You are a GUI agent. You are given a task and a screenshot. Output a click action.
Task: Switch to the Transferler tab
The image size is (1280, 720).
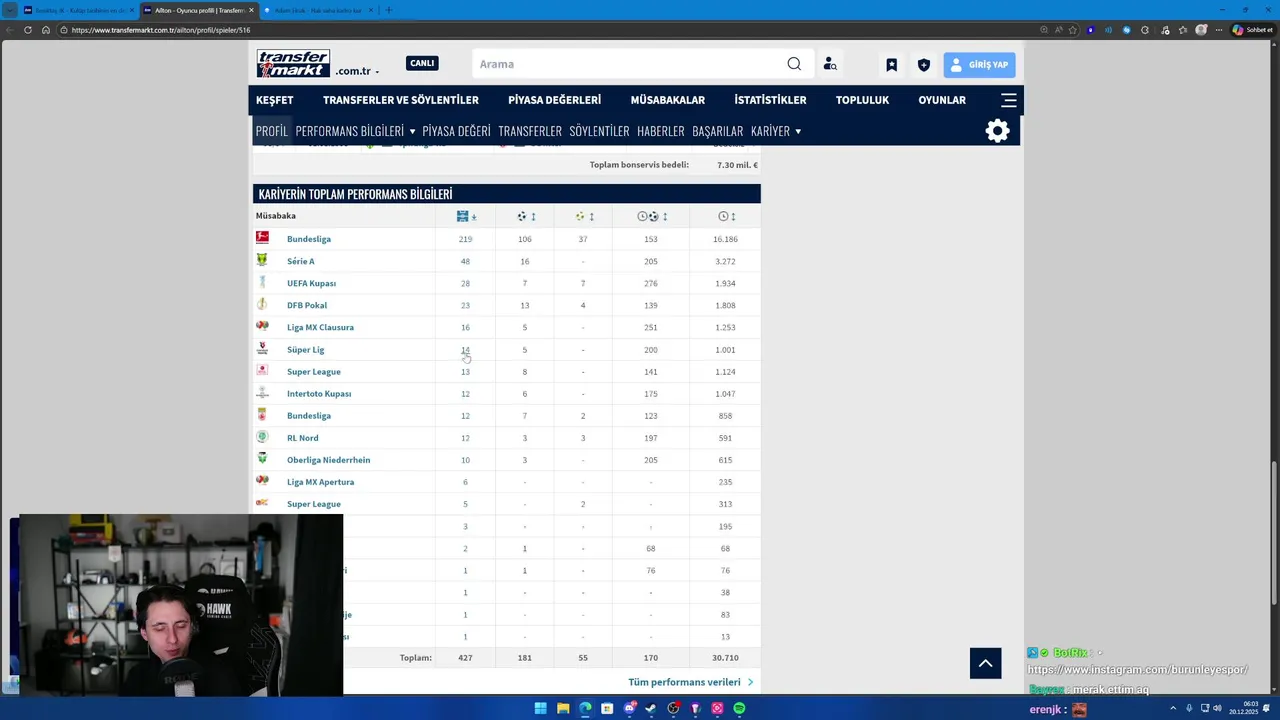530,131
